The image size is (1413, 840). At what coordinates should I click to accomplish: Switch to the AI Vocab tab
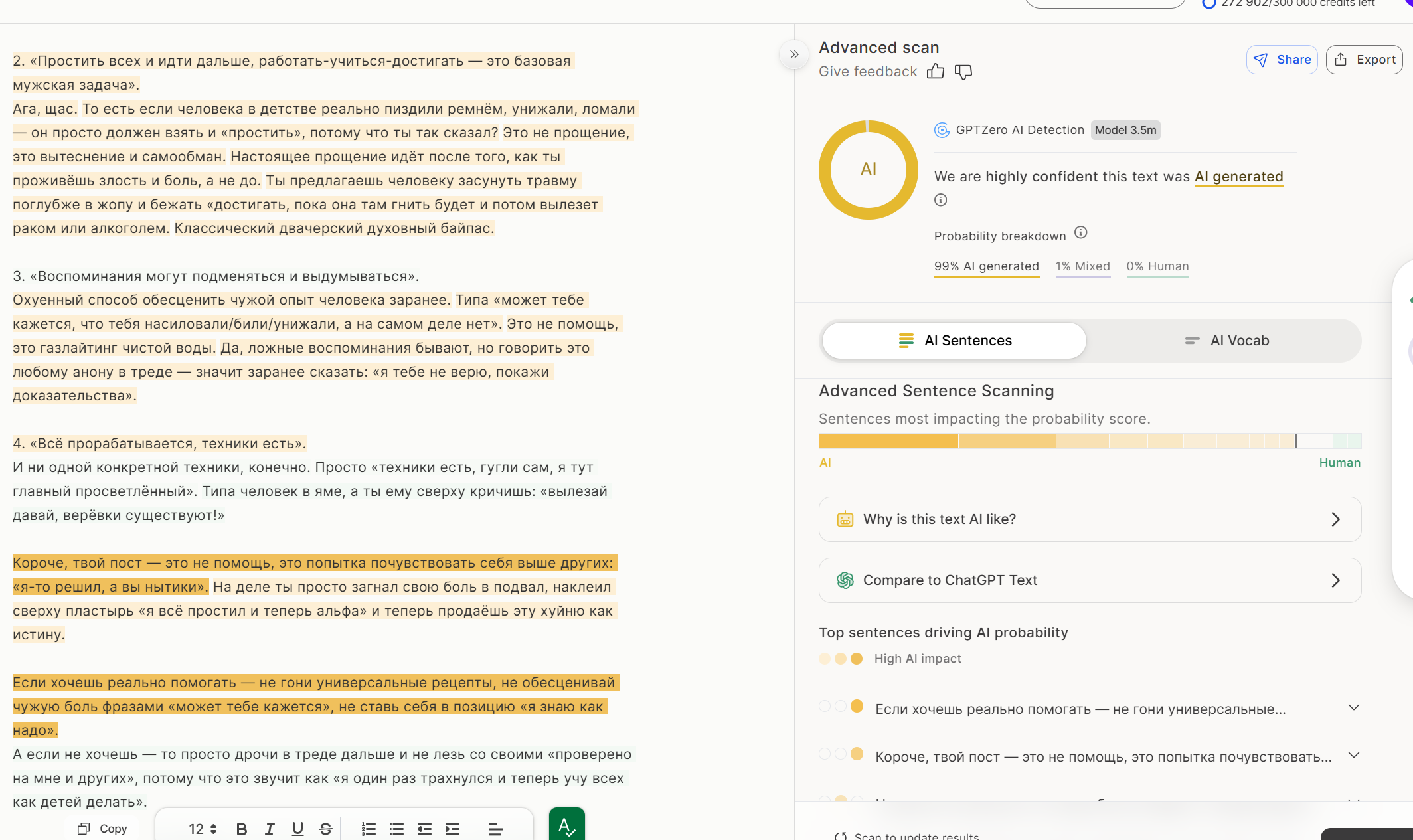tap(1226, 341)
